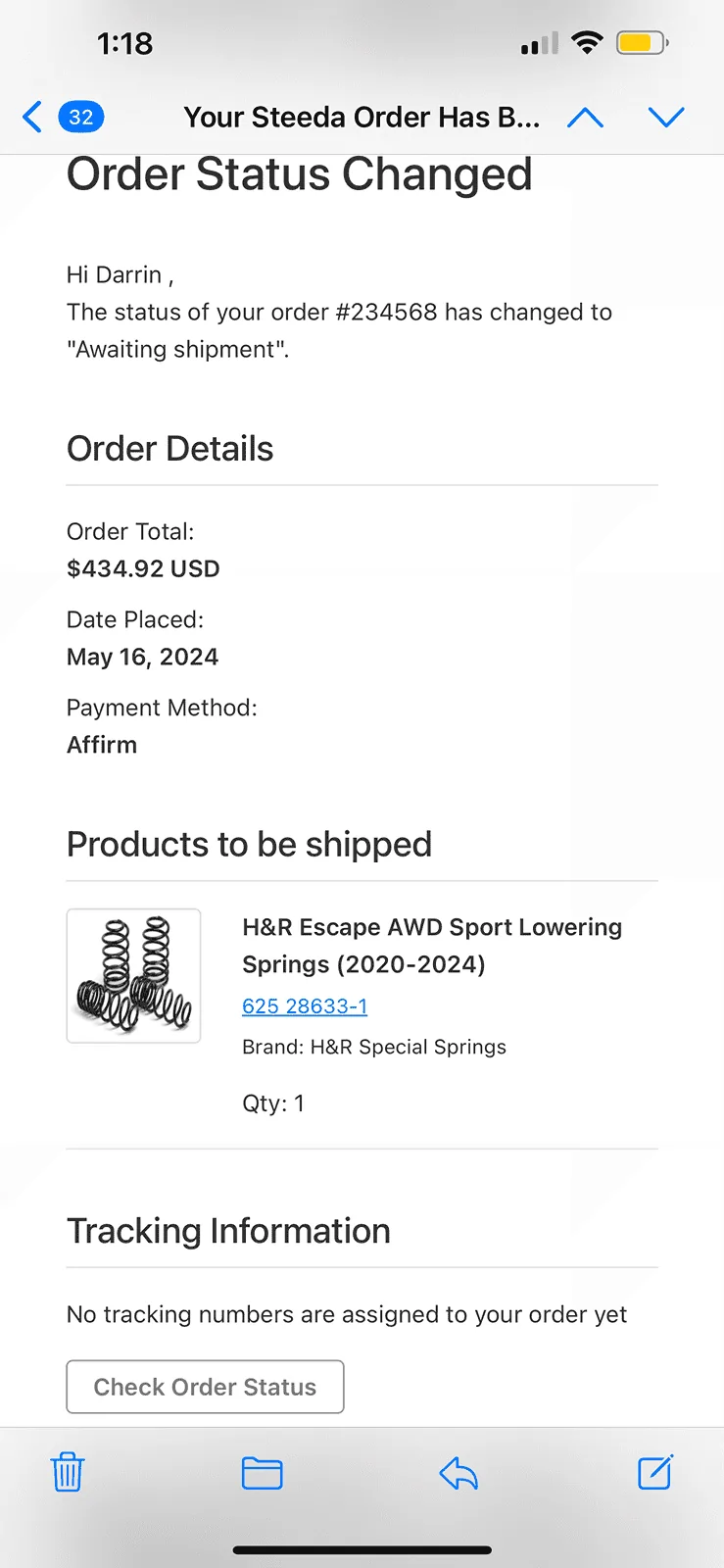Screen dimensions: 724x1568
Task: Tap the cellular signal bars
Action: 539,44
